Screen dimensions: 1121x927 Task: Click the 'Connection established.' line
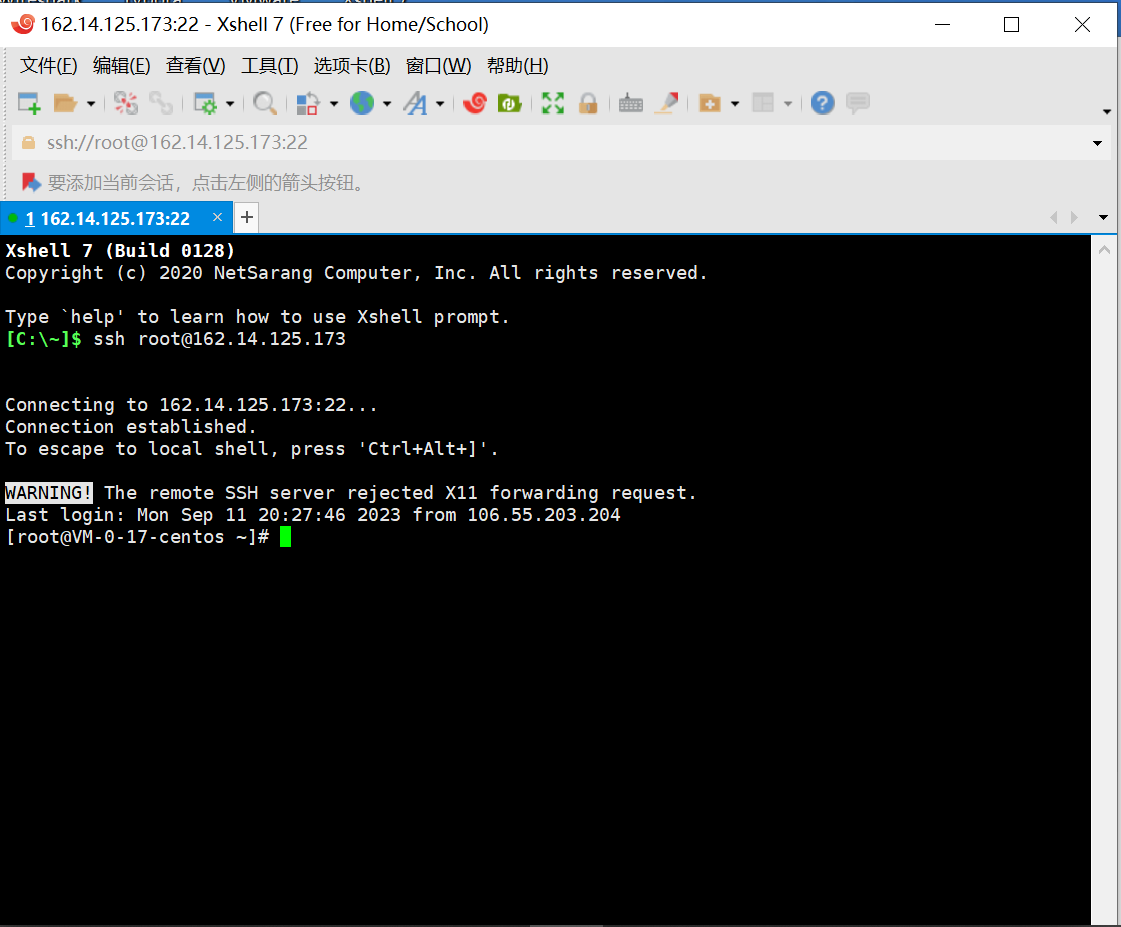(131, 427)
